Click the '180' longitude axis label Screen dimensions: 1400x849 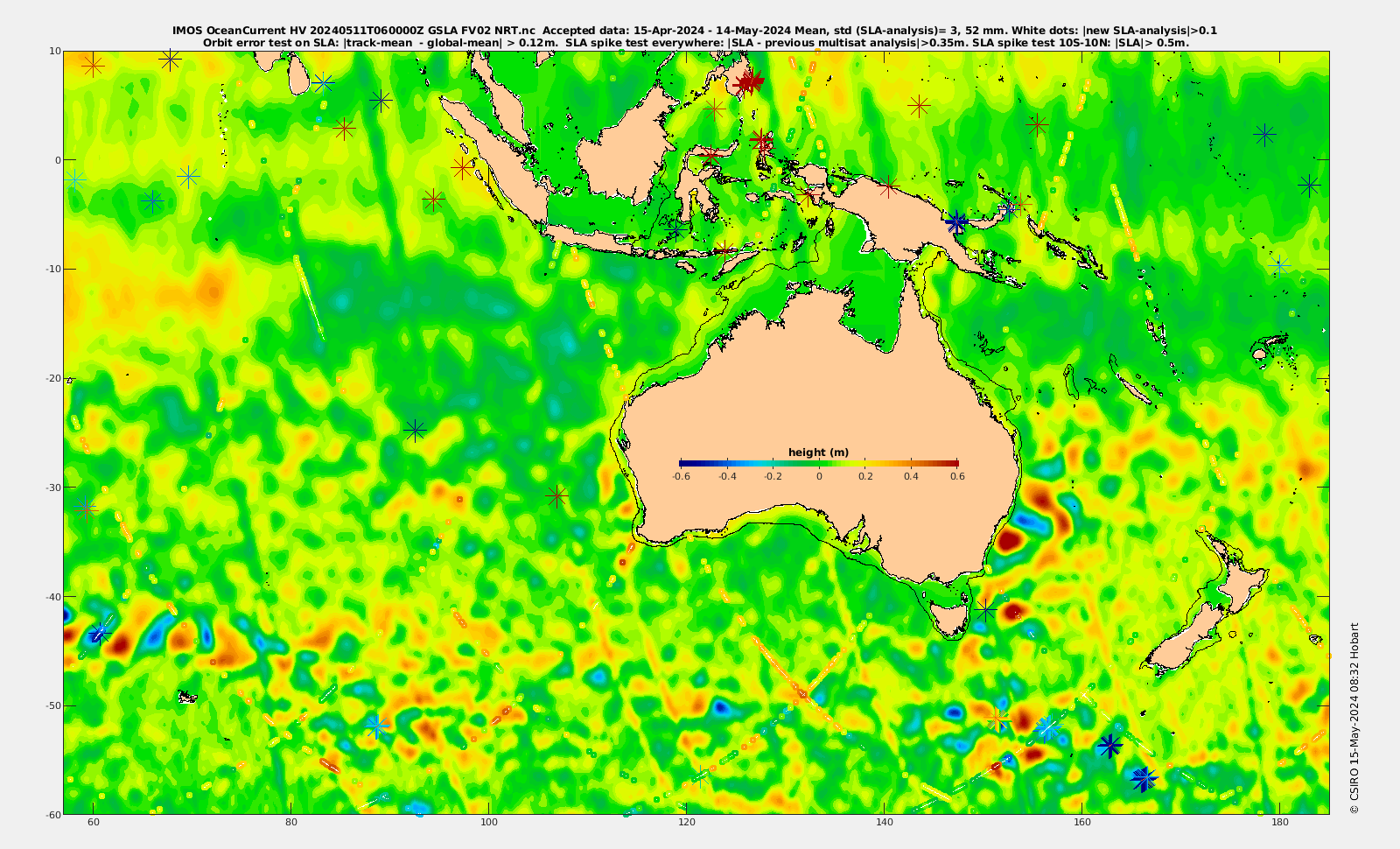[x=1280, y=823]
